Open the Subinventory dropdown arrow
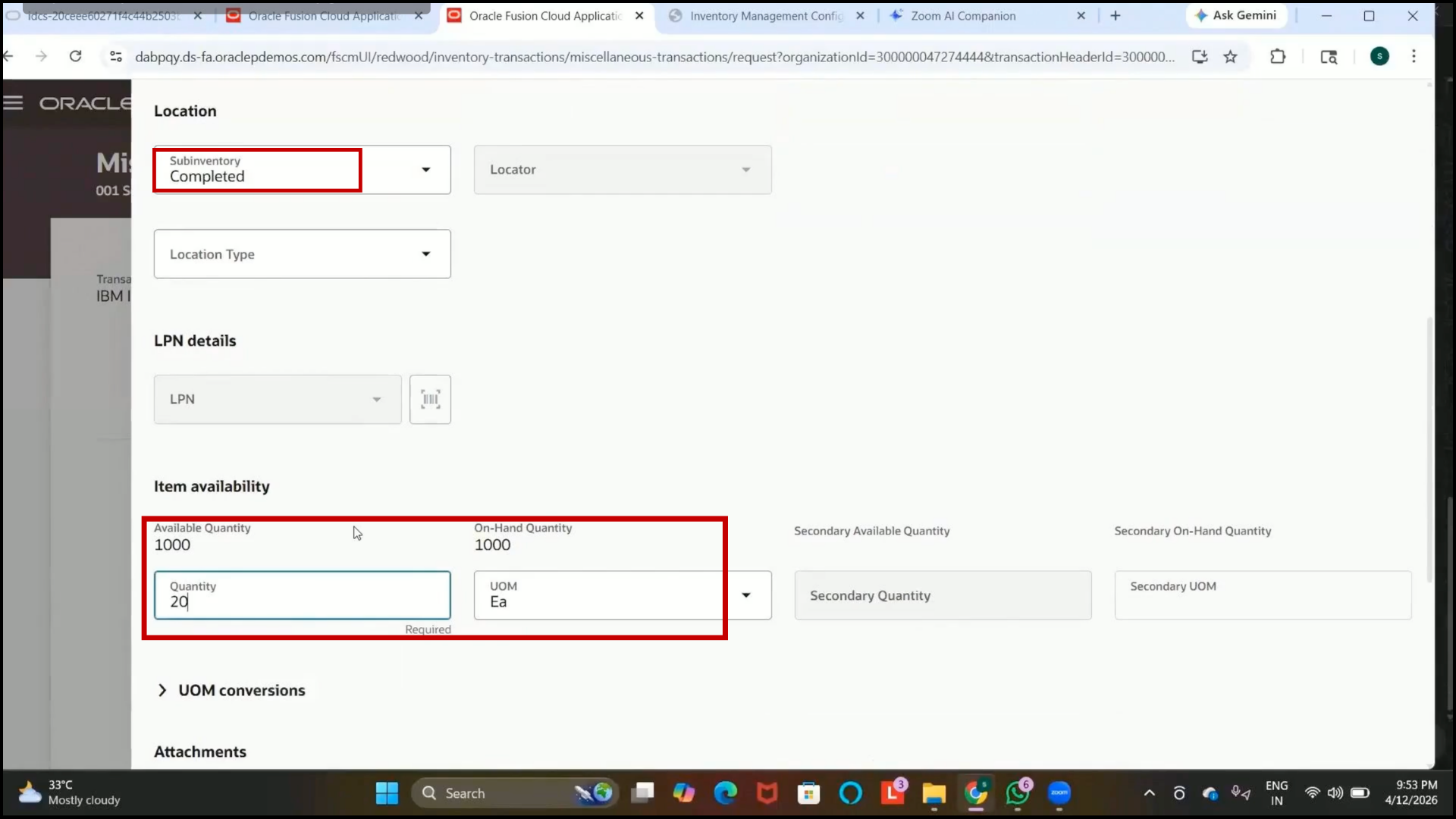The height and width of the screenshot is (819, 1456). pyautogui.click(x=426, y=170)
